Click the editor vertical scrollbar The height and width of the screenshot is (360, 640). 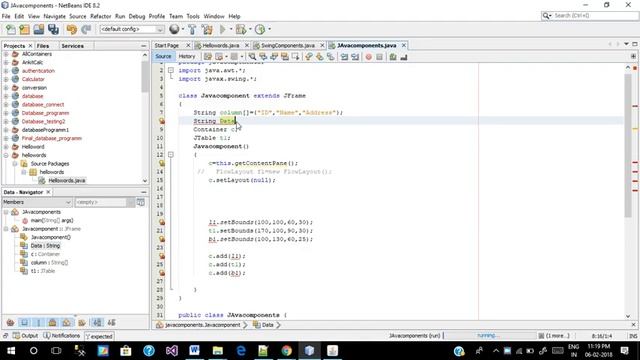(628, 146)
